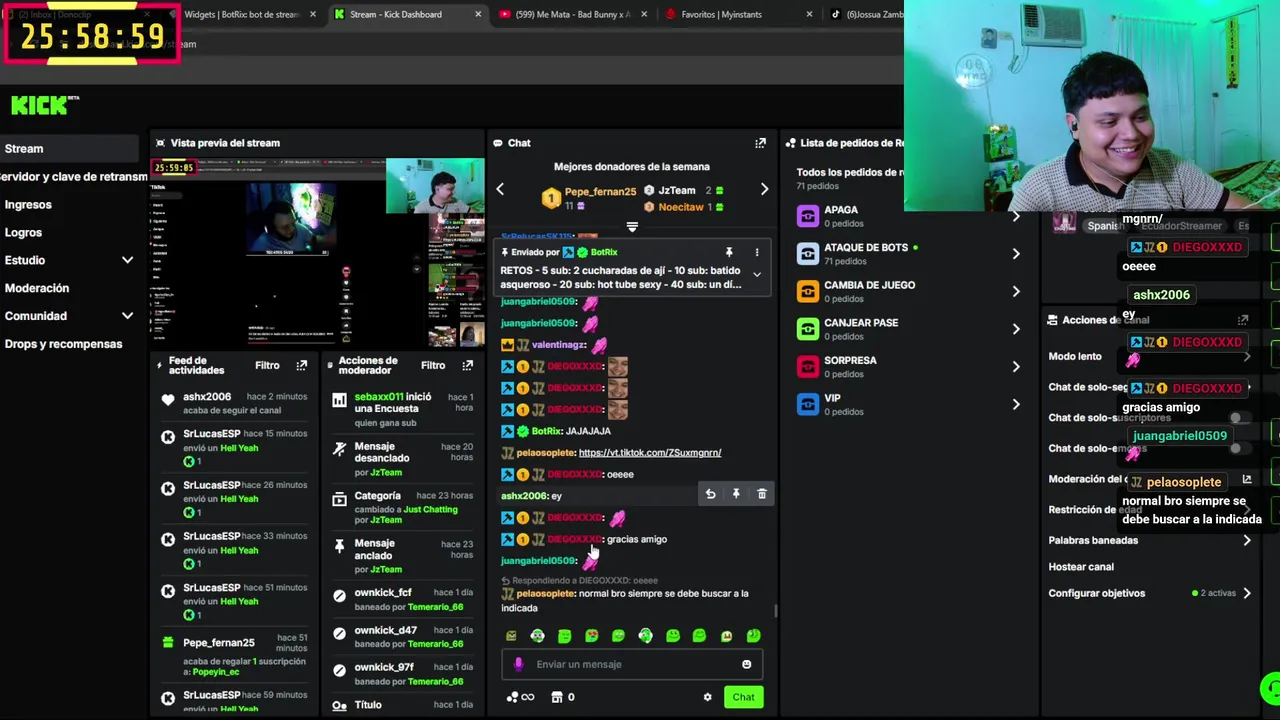This screenshot has width=1280, height=720.
Task: Close the Me Mata Bad Bunny tab
Action: pos(643,14)
